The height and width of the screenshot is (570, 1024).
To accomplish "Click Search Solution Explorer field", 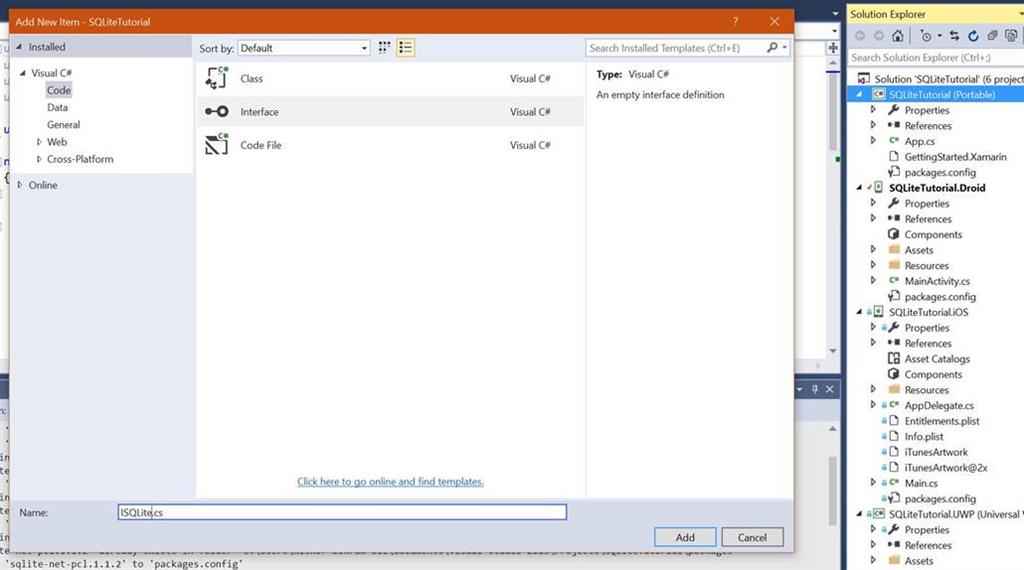I will 935,57.
